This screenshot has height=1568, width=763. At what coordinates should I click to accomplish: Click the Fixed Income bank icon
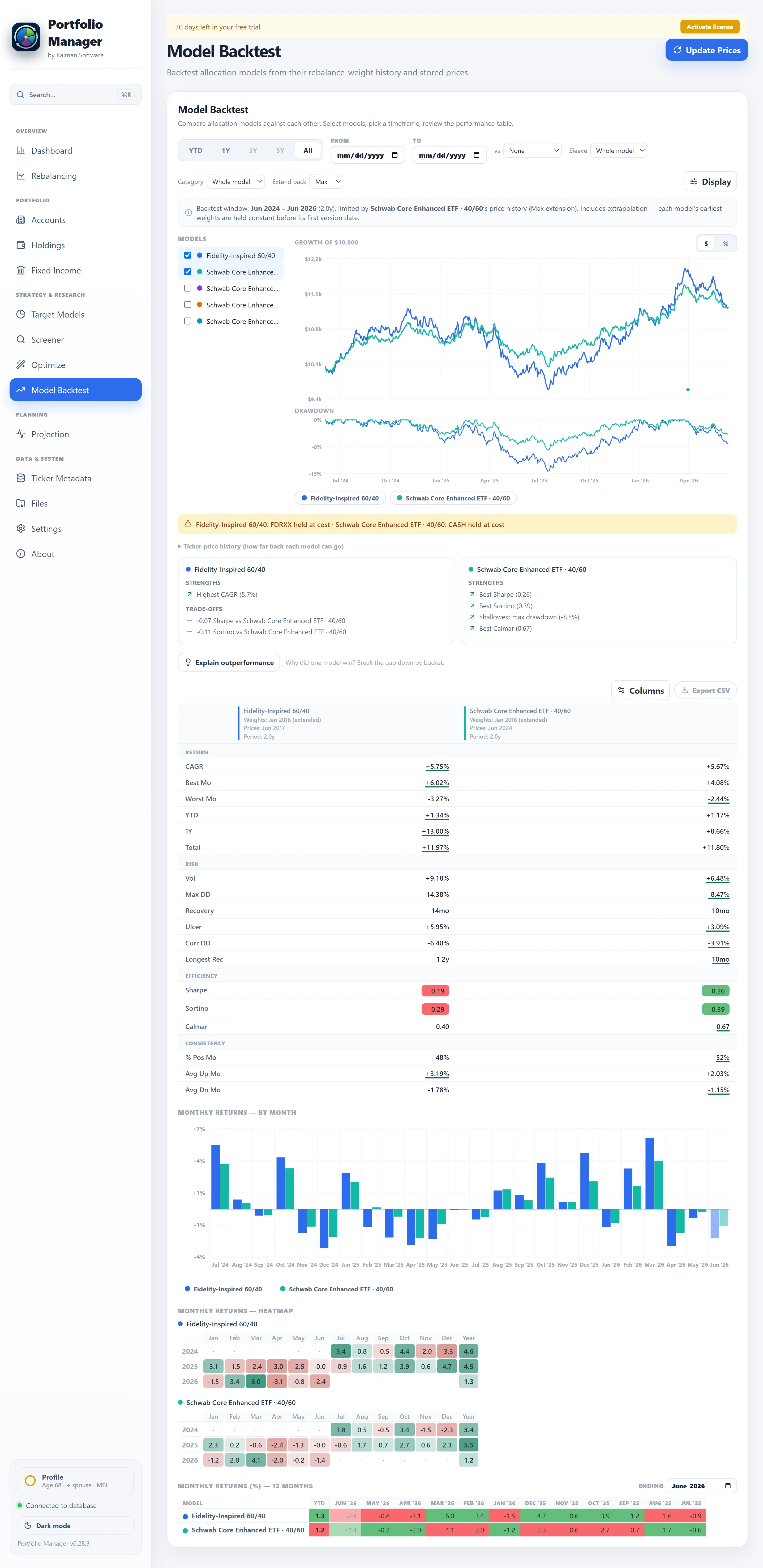[x=21, y=270]
